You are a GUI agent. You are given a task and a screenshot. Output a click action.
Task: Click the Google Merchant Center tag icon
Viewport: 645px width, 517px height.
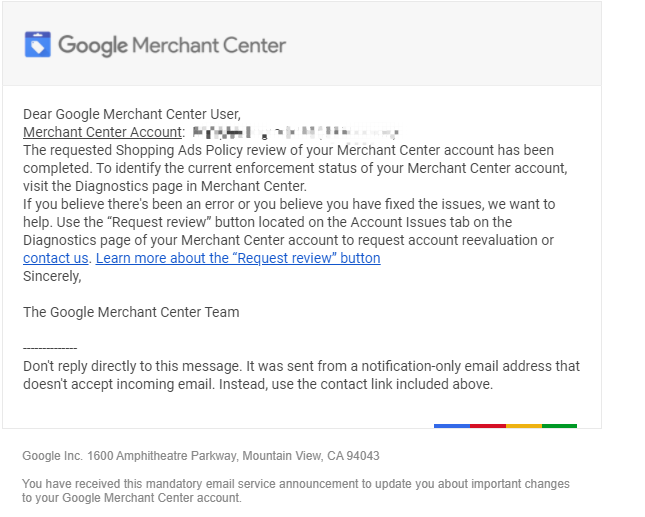point(37,44)
